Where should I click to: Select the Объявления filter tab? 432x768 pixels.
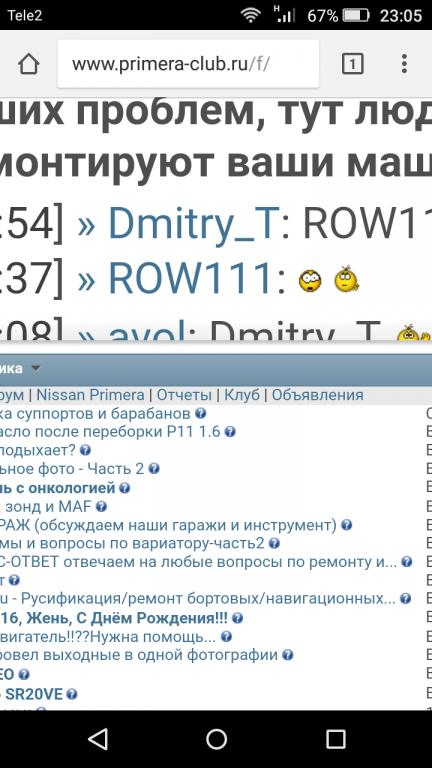318,395
